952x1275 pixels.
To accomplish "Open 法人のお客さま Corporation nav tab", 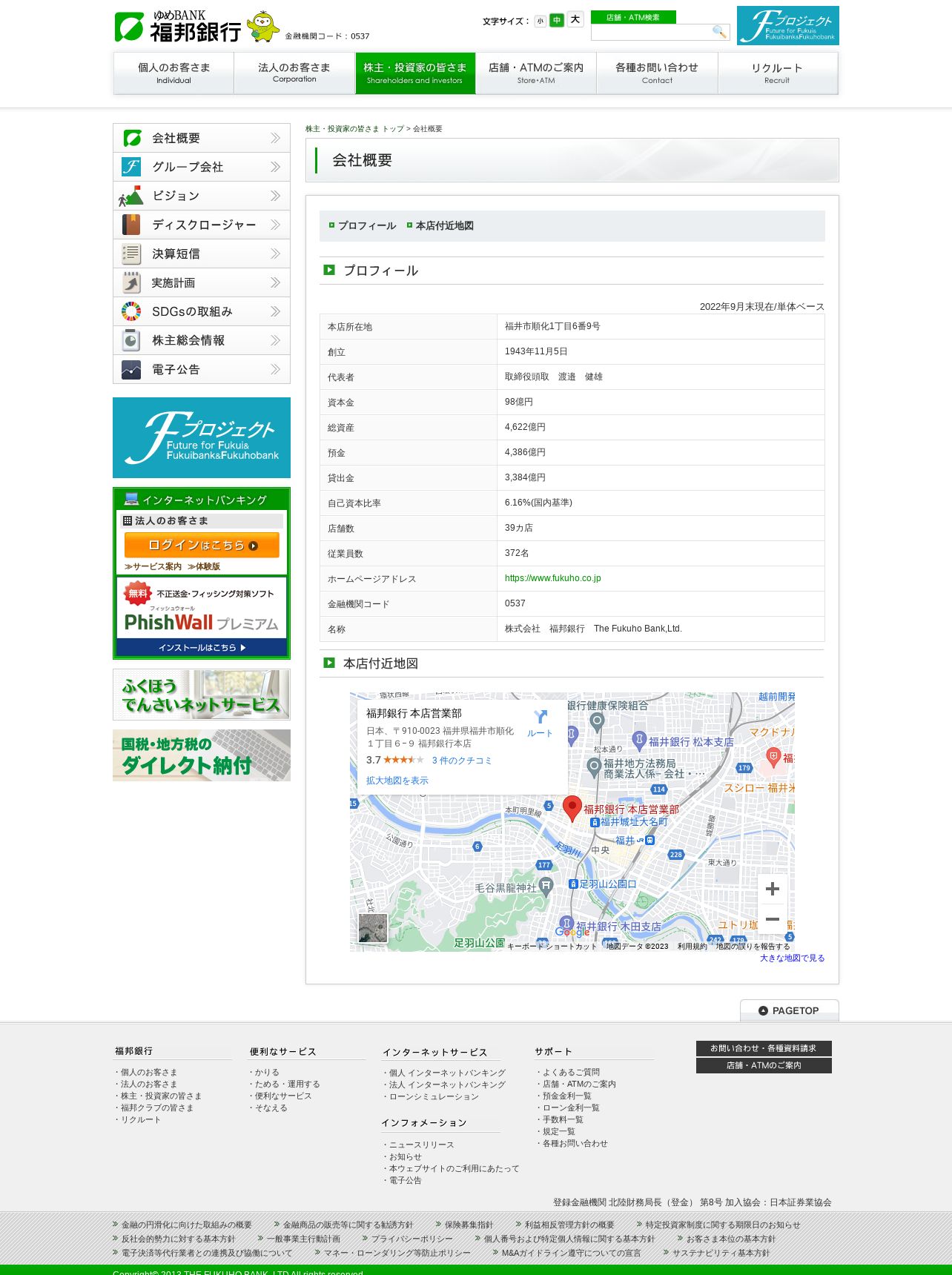I will (x=294, y=73).
